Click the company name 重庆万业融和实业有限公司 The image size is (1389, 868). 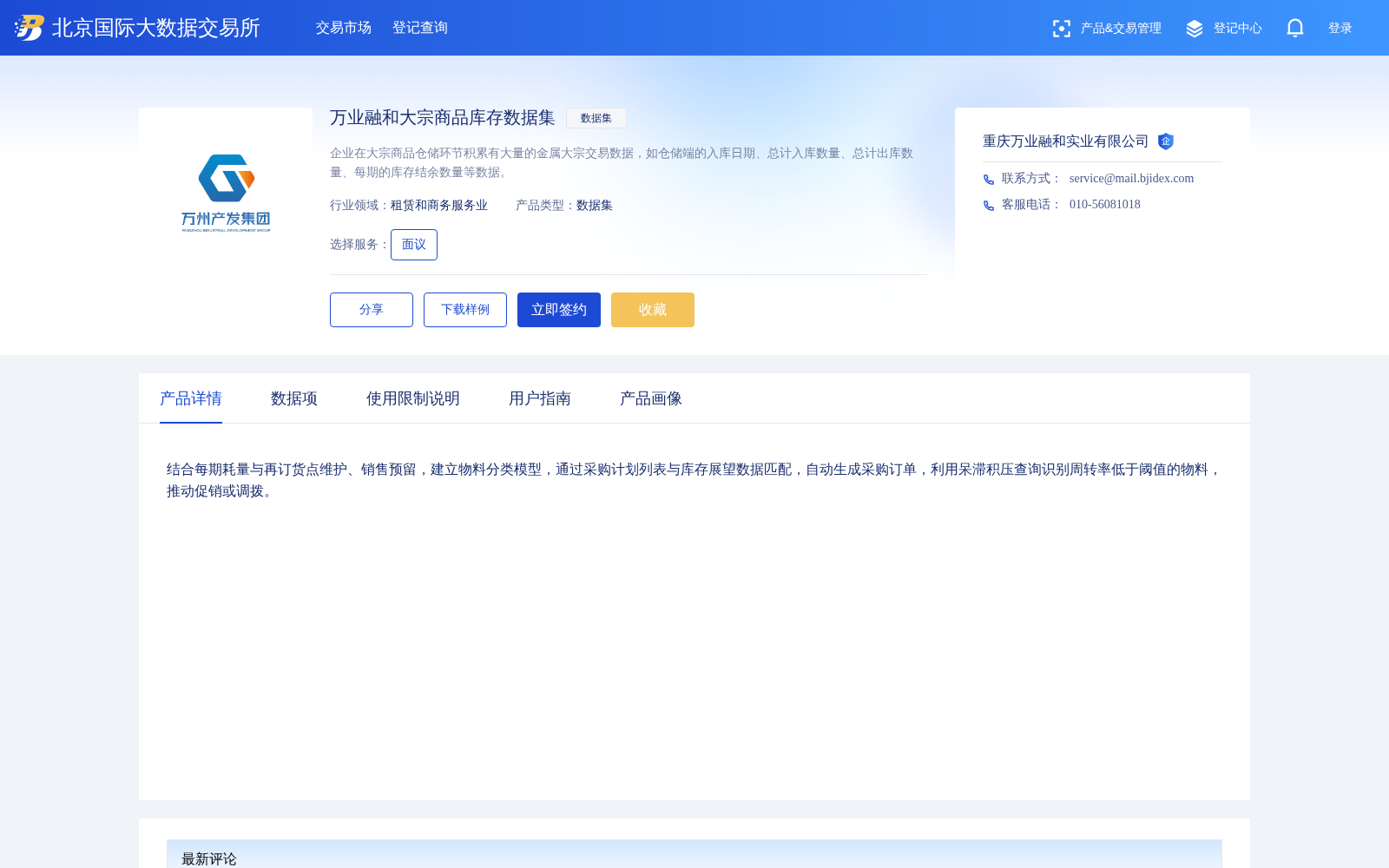pyautogui.click(x=1065, y=141)
